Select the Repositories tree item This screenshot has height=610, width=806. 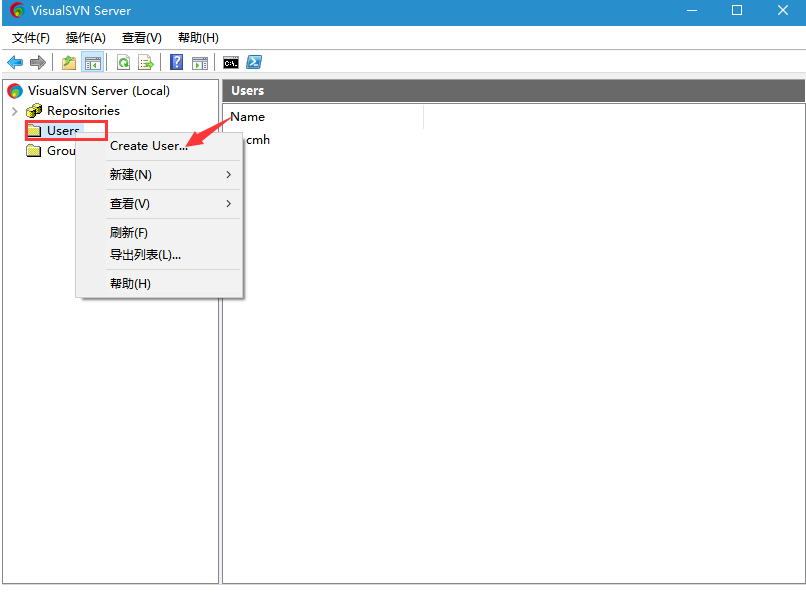point(83,110)
